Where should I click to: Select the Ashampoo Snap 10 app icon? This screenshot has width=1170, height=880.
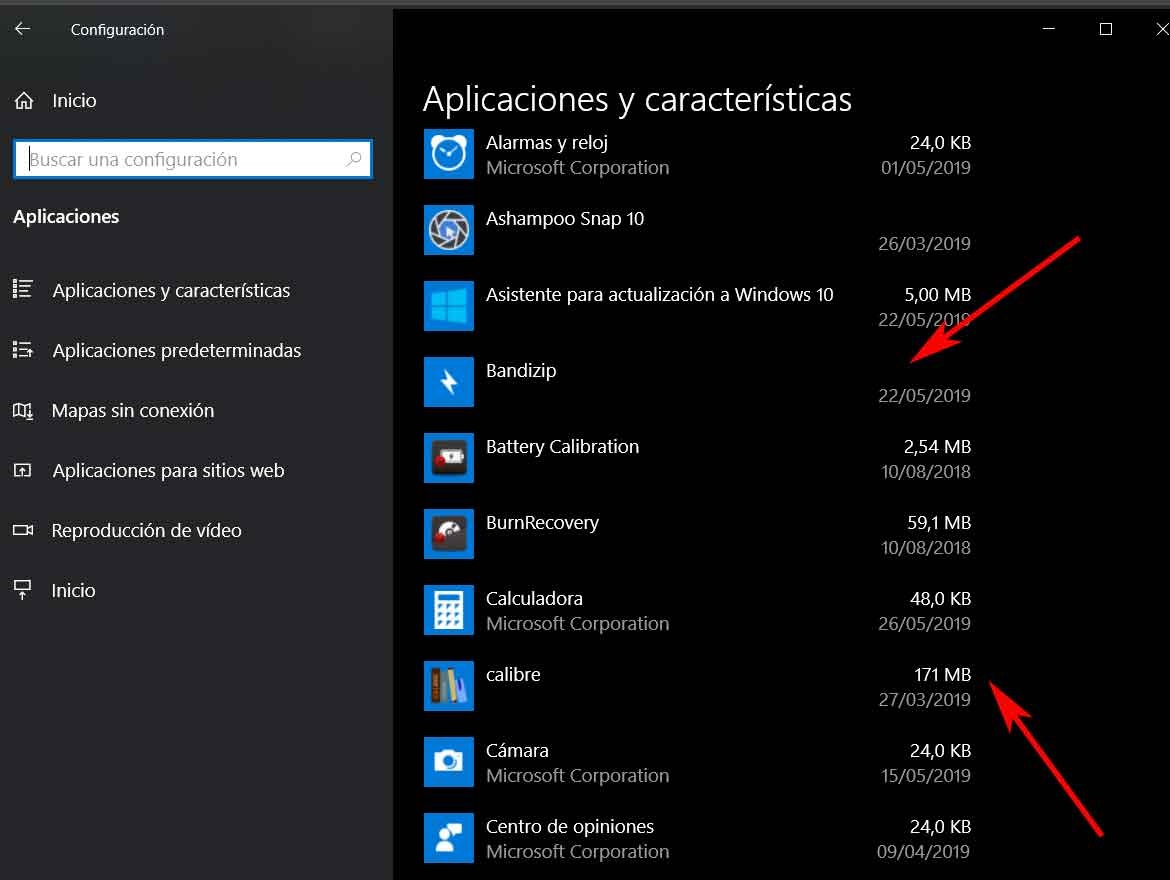pyautogui.click(x=448, y=230)
